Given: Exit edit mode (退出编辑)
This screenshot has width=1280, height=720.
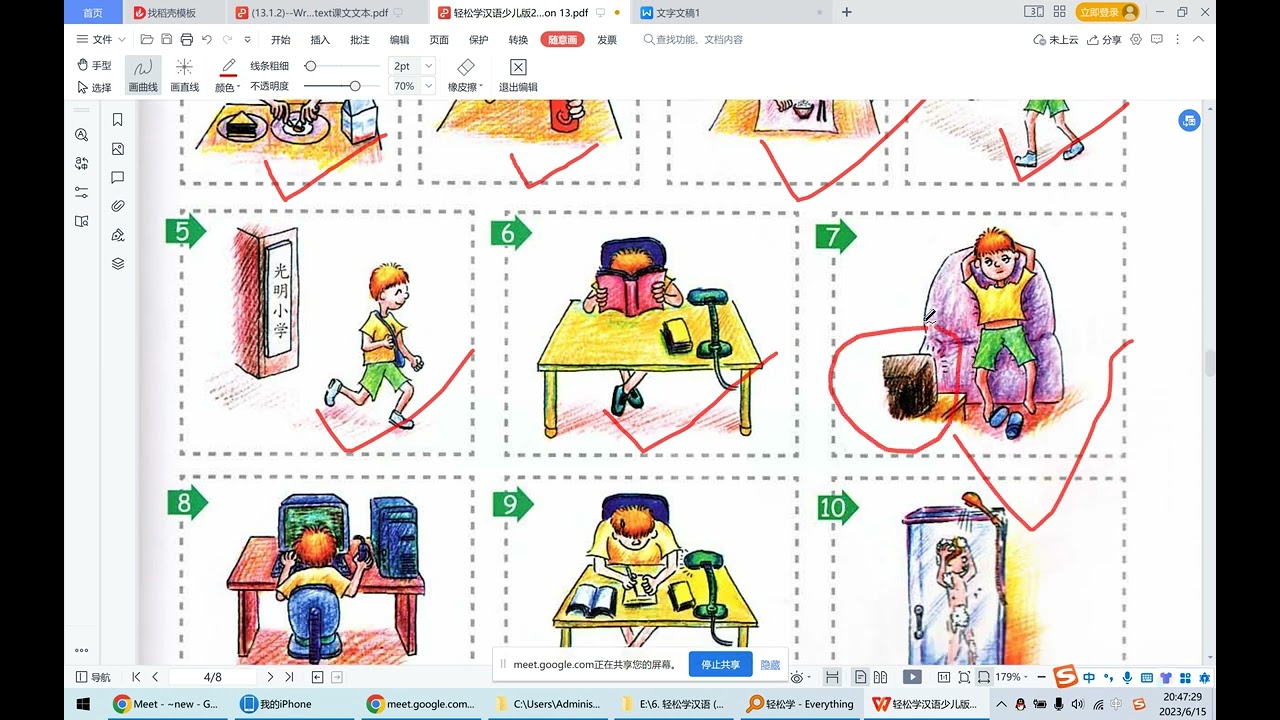Looking at the screenshot, I should [518, 75].
